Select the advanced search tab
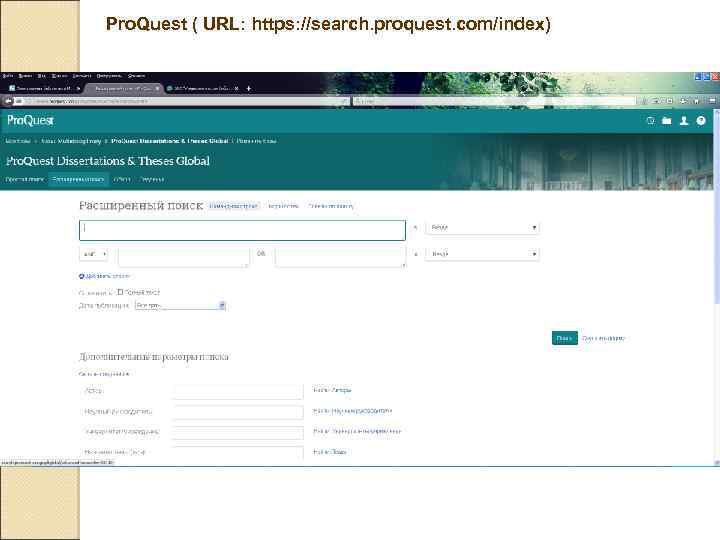 point(78,179)
